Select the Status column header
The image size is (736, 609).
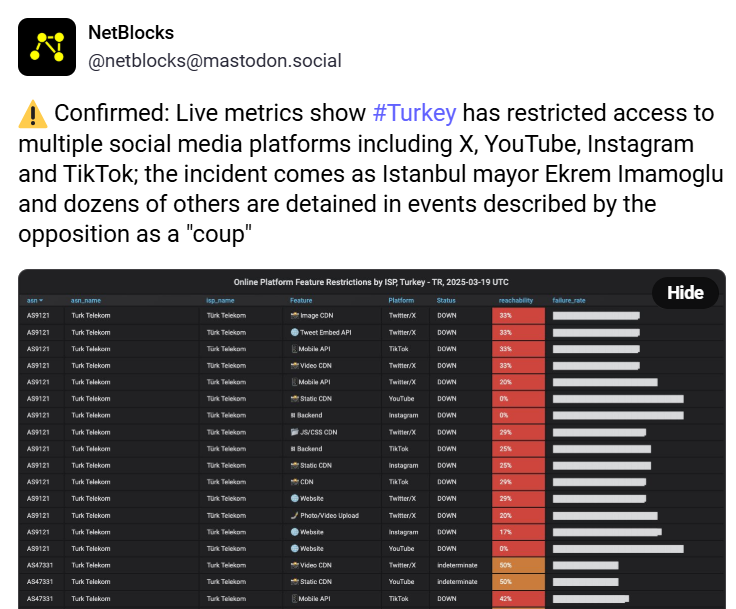(446, 301)
